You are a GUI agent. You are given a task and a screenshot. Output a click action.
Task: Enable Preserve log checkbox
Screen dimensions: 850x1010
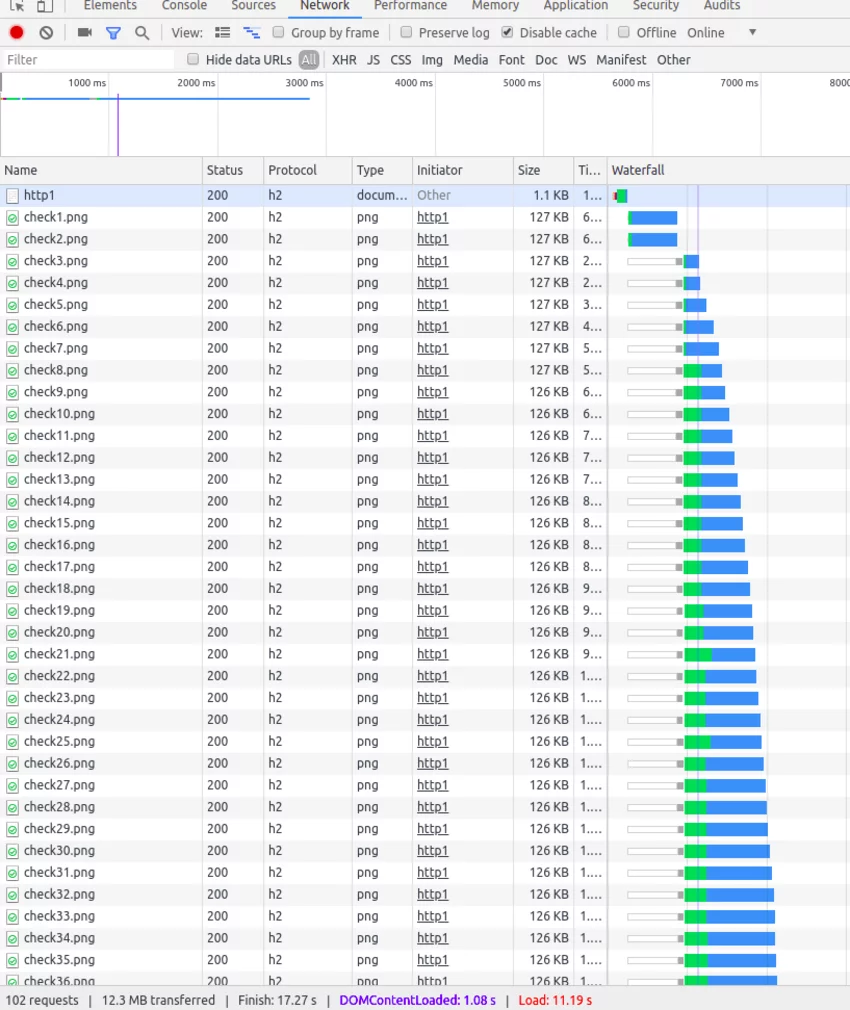coord(406,32)
